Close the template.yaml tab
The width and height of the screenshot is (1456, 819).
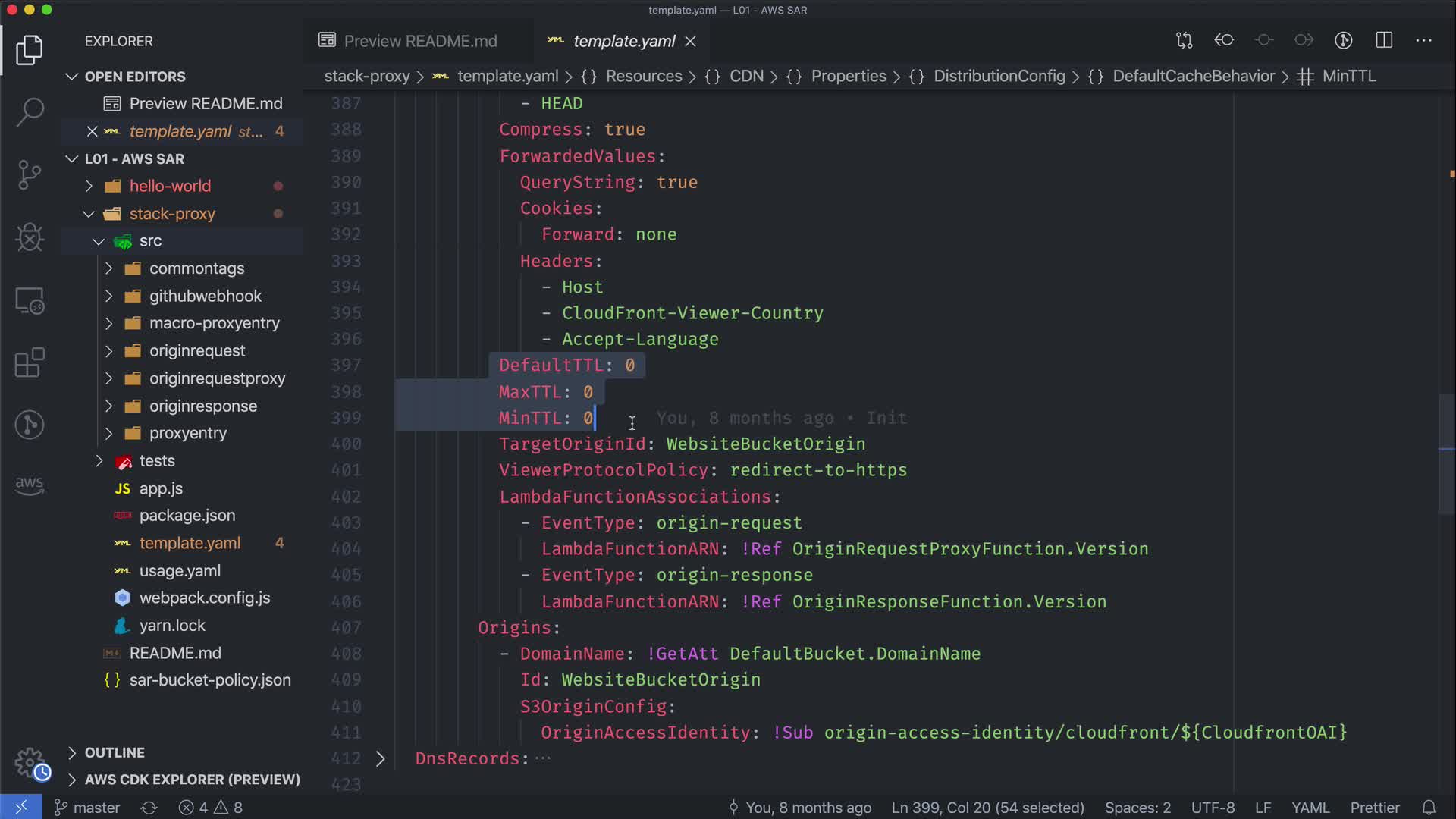690,41
